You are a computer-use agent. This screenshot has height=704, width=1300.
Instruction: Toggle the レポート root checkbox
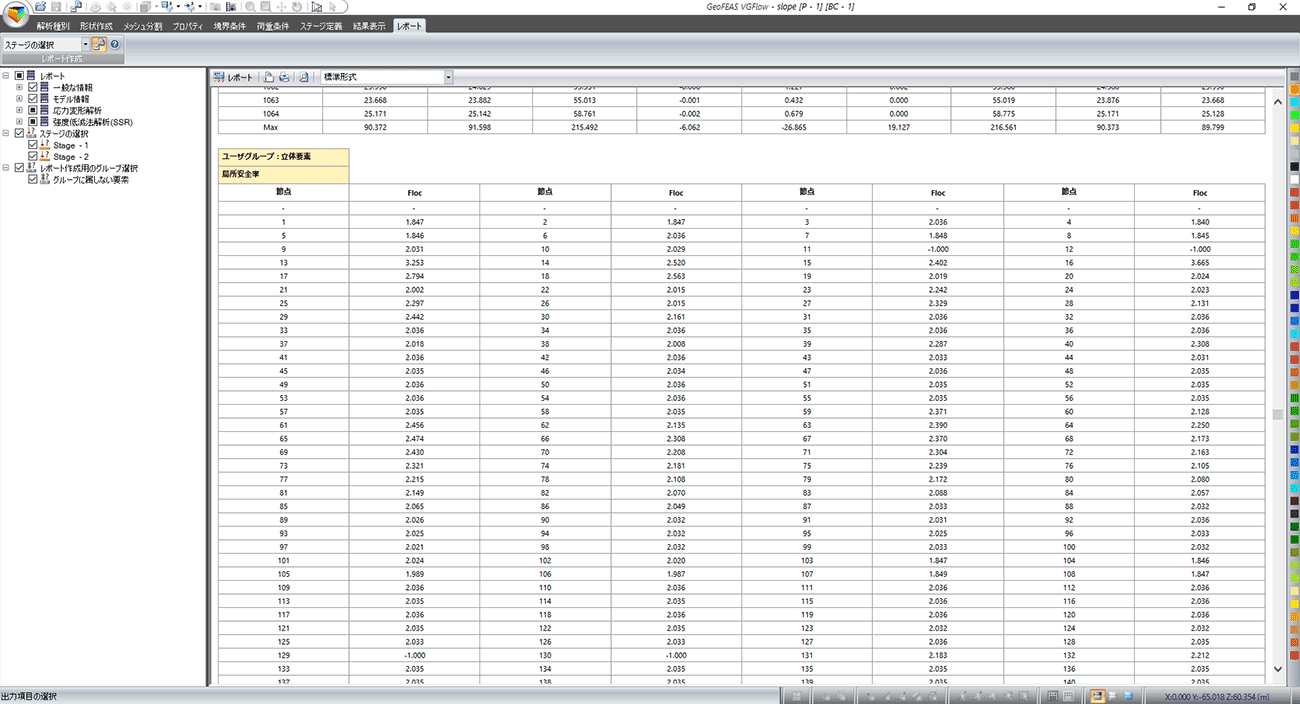tap(19, 76)
